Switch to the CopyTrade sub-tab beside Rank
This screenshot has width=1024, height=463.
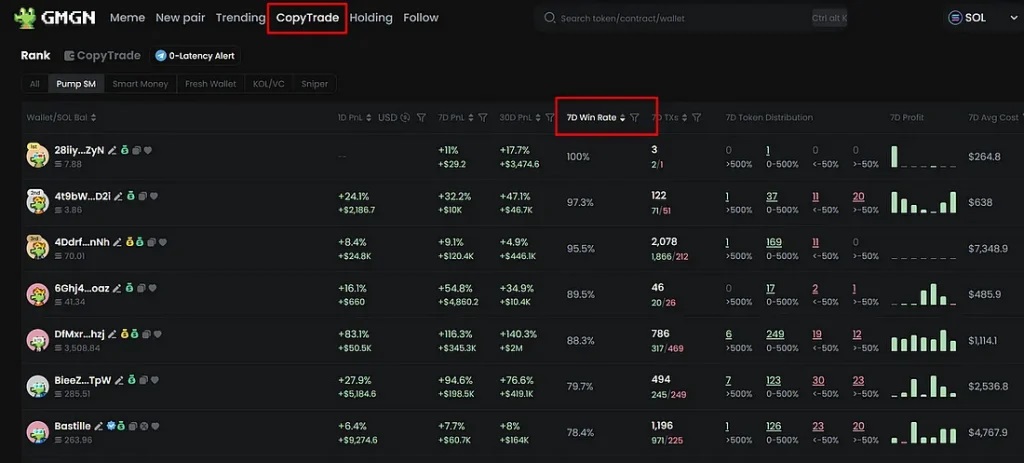pos(103,56)
